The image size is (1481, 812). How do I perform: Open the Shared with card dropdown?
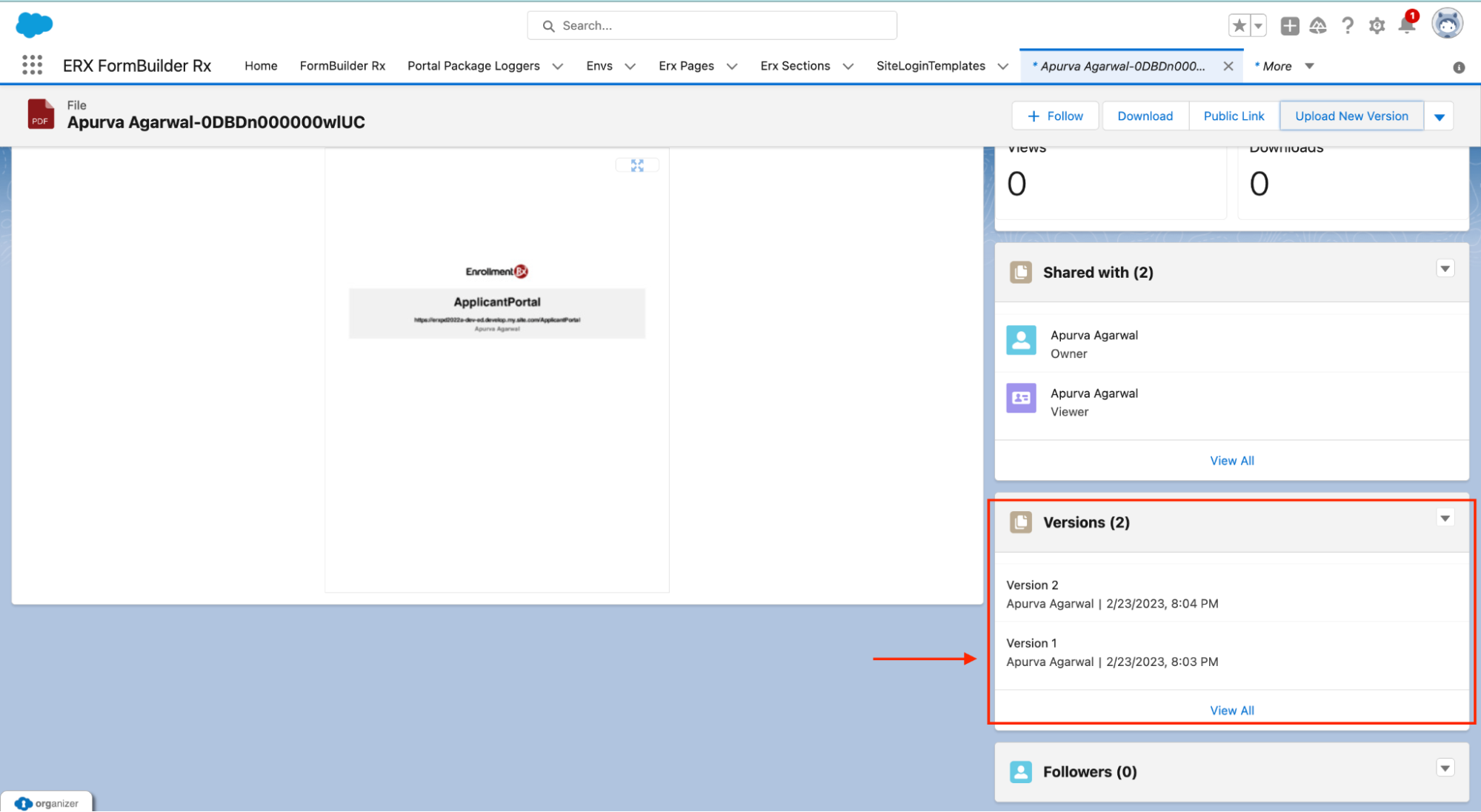(x=1445, y=268)
